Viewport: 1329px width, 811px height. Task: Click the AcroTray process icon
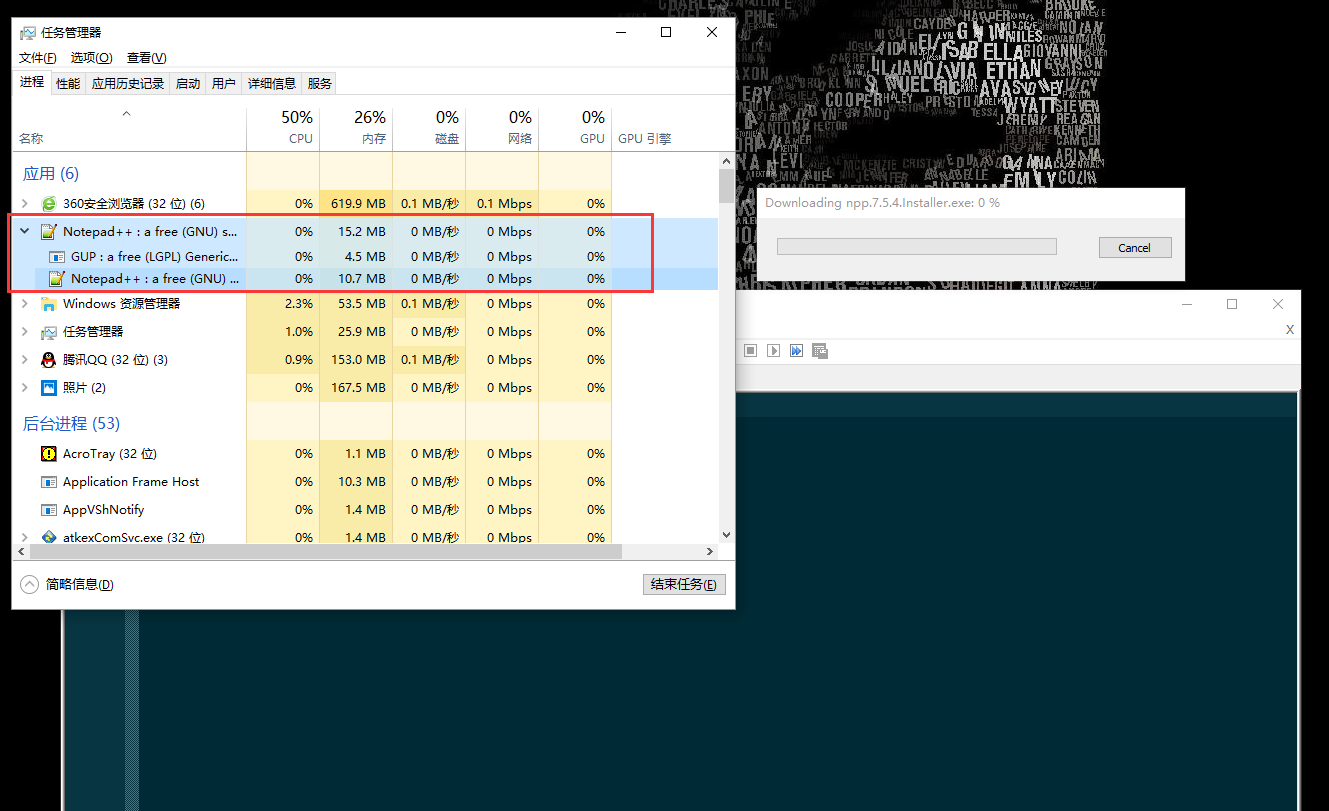click(x=49, y=453)
